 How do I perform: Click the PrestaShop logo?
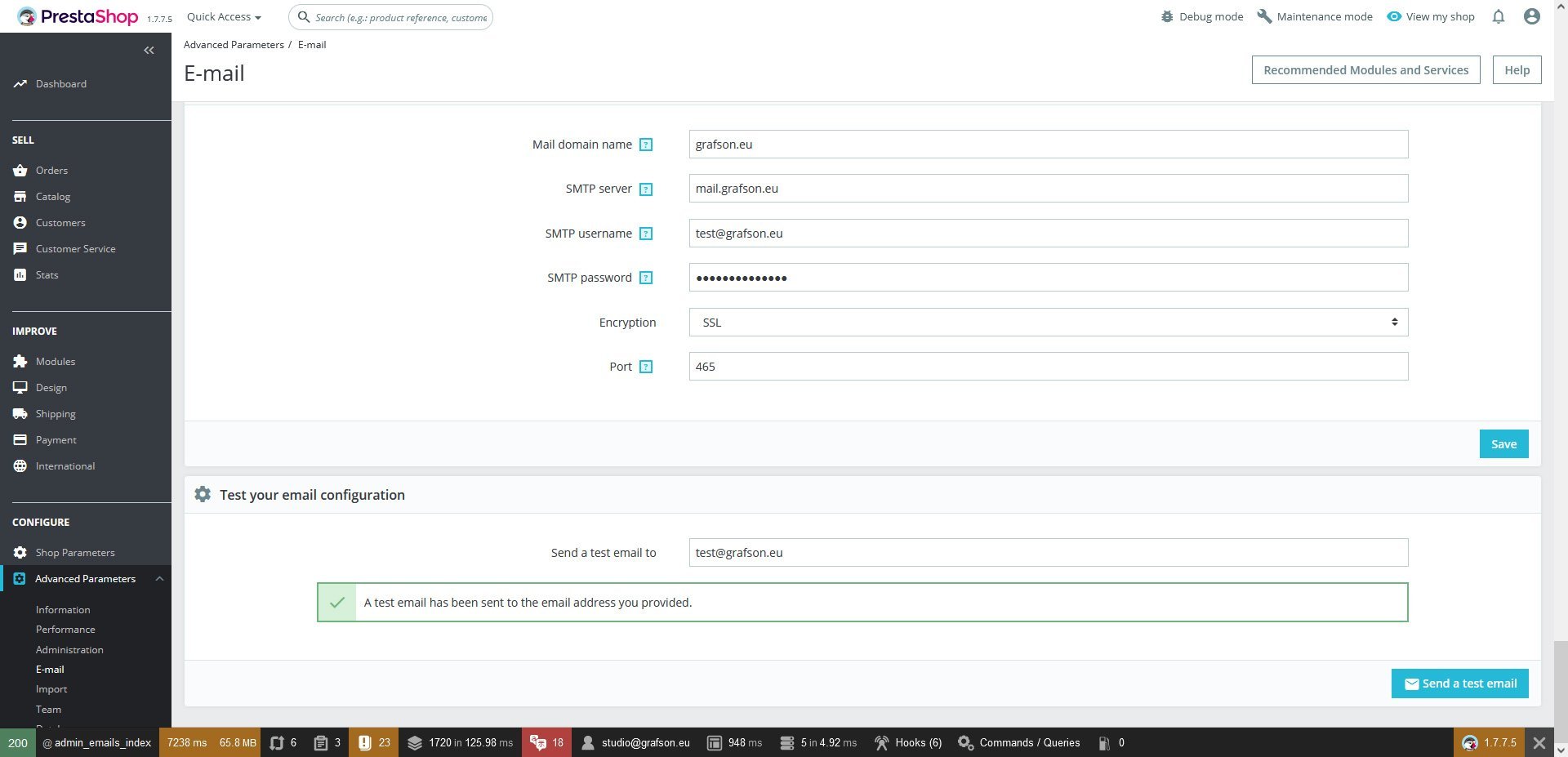[78, 16]
